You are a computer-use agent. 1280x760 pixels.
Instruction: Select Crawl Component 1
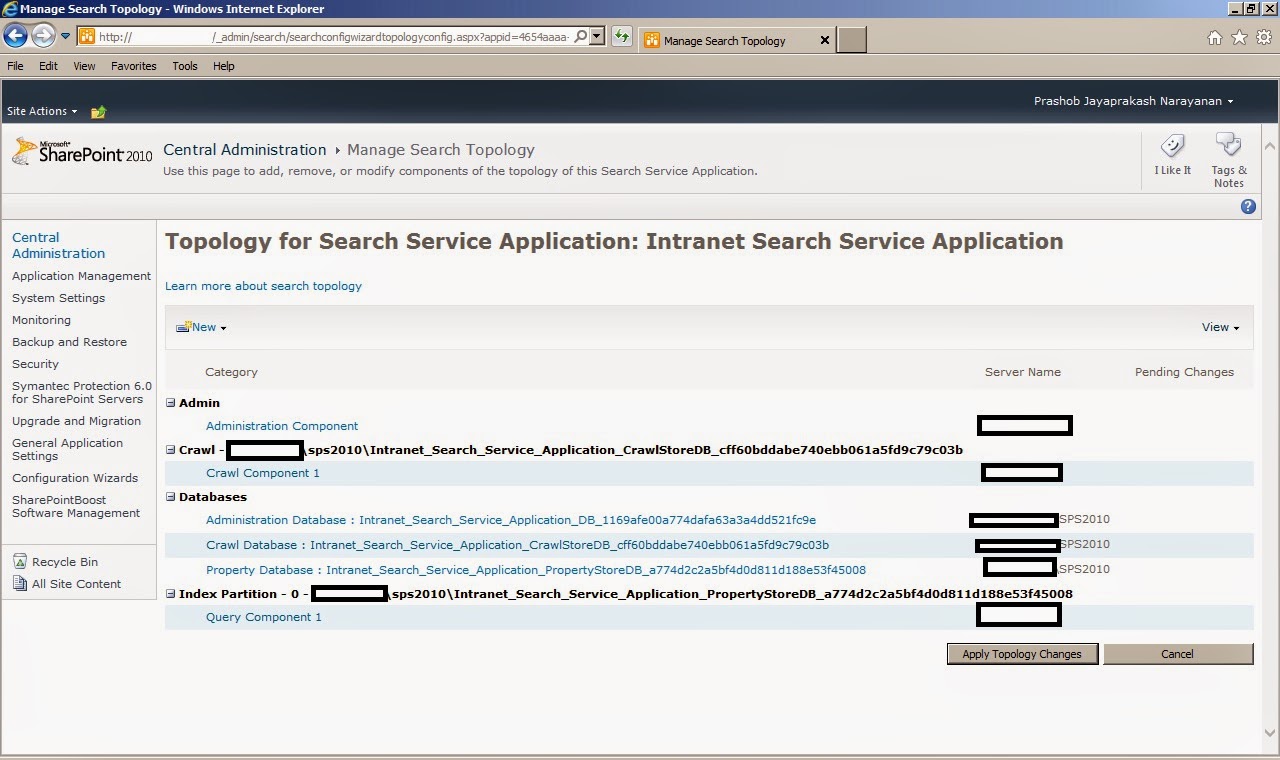tap(263, 473)
